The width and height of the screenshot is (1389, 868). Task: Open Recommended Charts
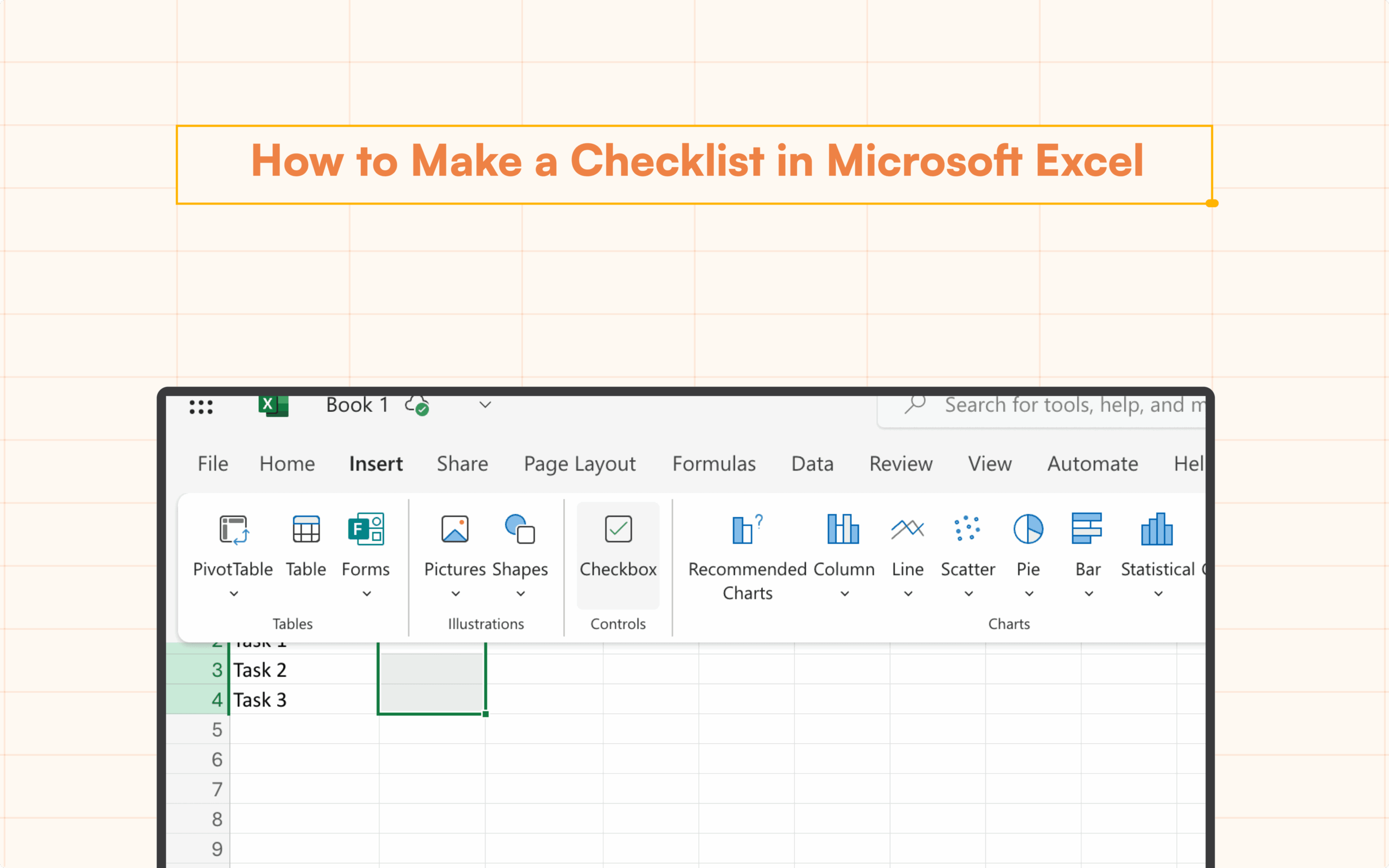click(747, 557)
